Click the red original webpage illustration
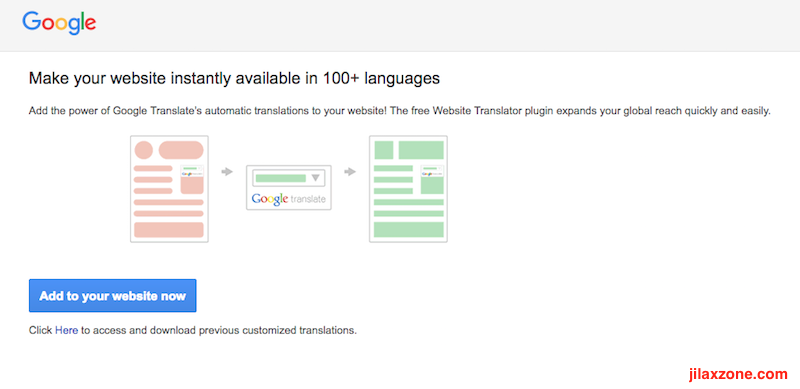This screenshot has width=800, height=389. pyautogui.click(x=169, y=189)
